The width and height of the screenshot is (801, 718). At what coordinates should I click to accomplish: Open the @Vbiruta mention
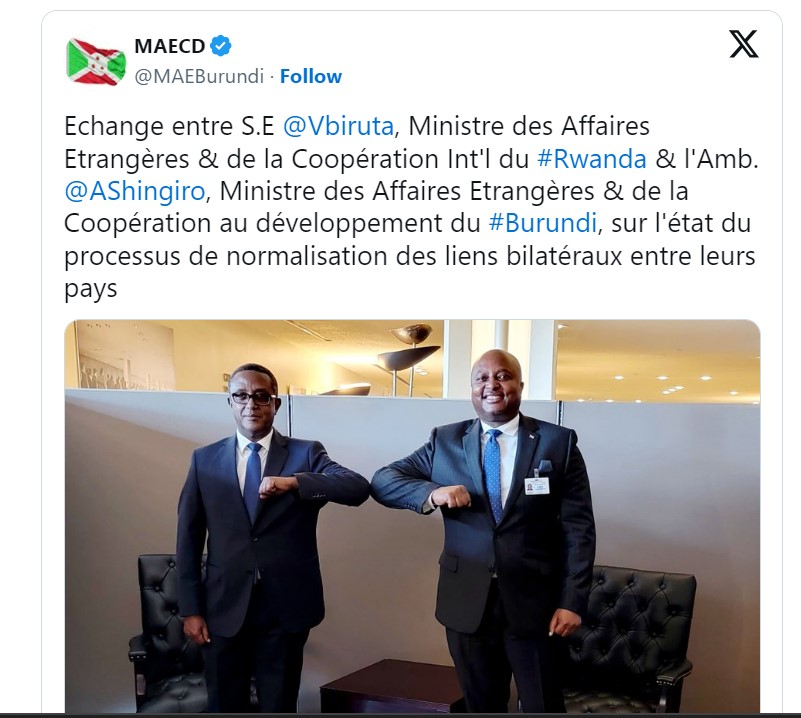[338, 126]
